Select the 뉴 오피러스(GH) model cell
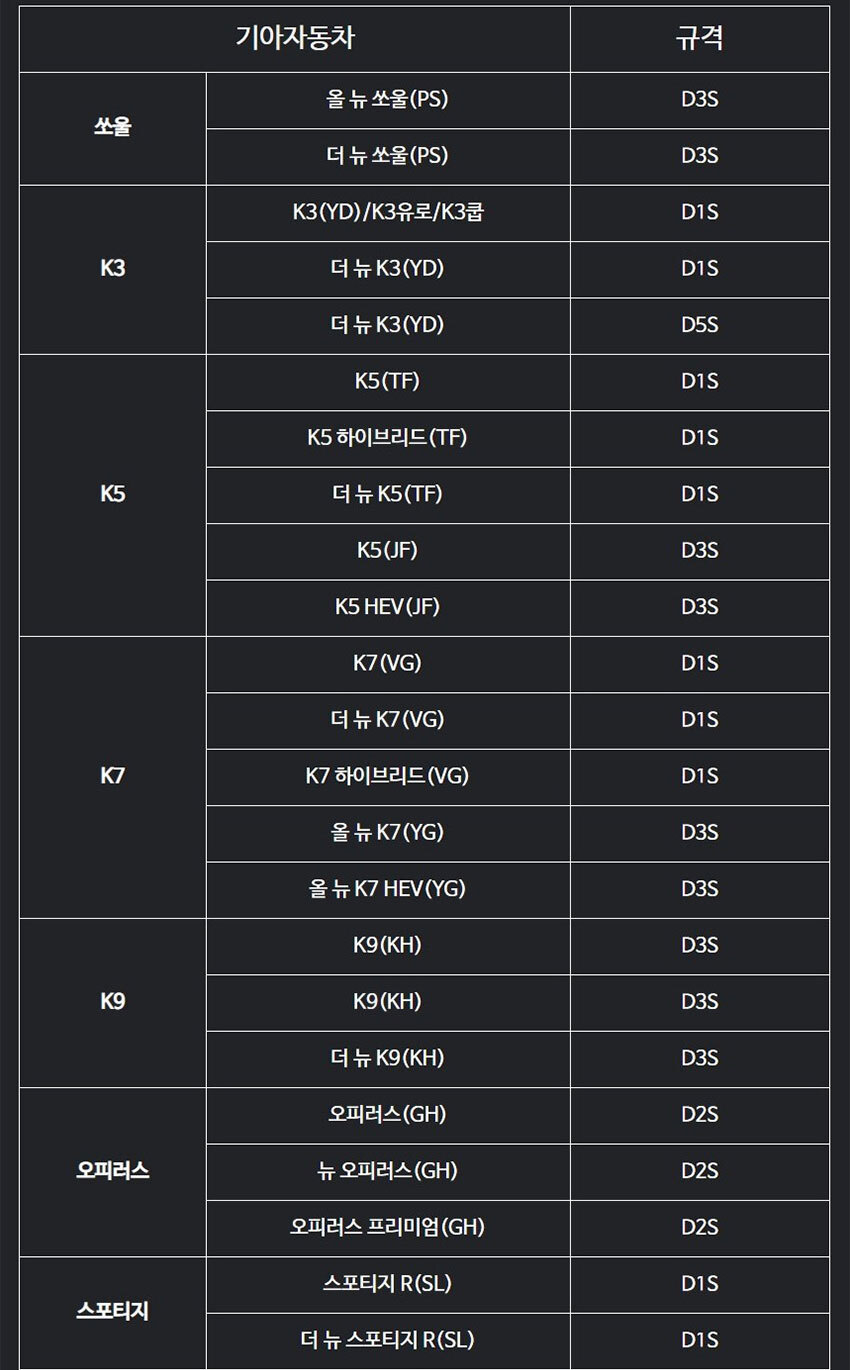 (387, 1171)
